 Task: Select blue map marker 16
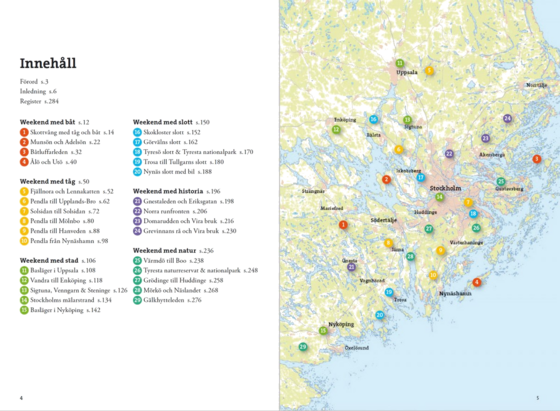(x=374, y=119)
